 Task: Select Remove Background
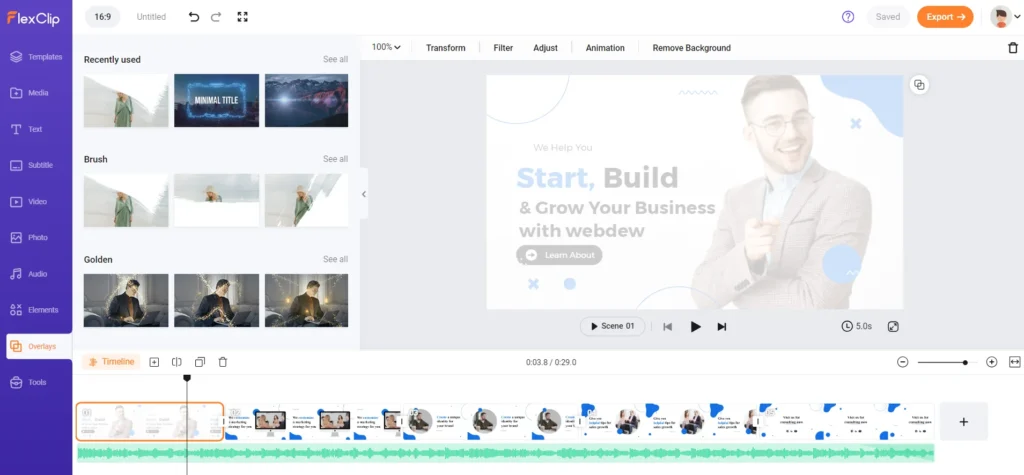[x=692, y=48]
